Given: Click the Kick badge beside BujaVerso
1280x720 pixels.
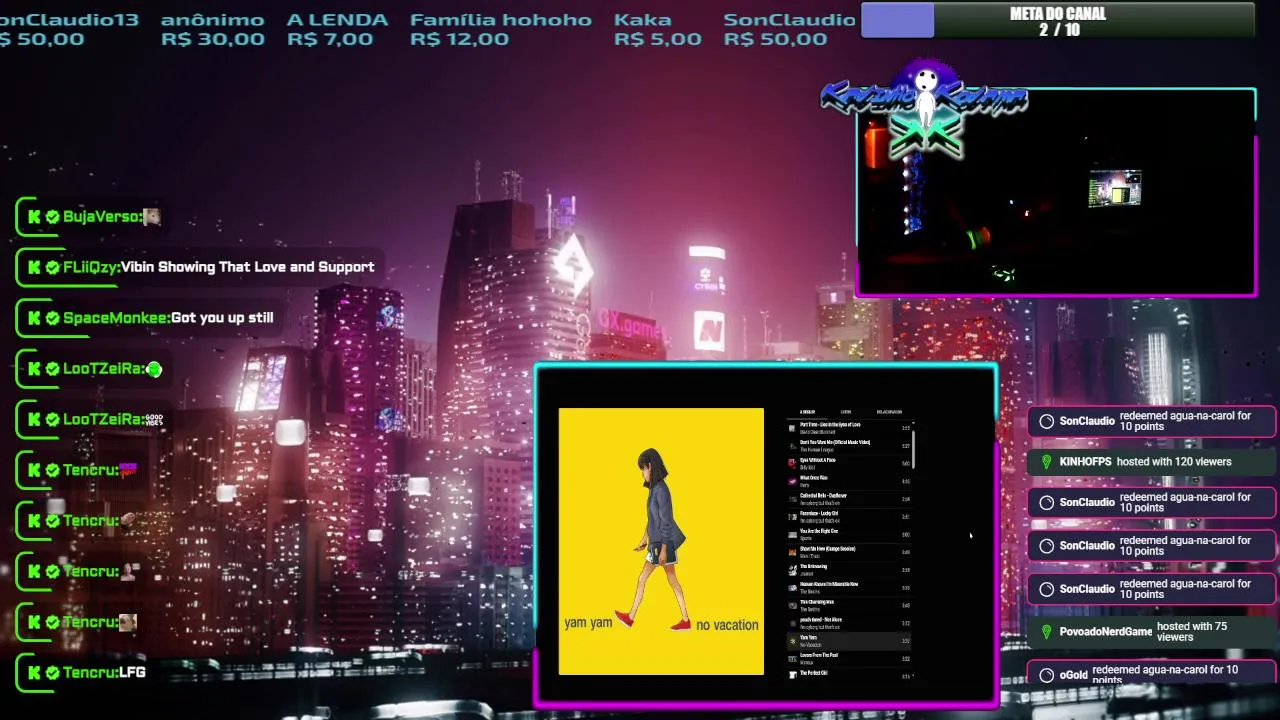Looking at the screenshot, I should (34, 216).
